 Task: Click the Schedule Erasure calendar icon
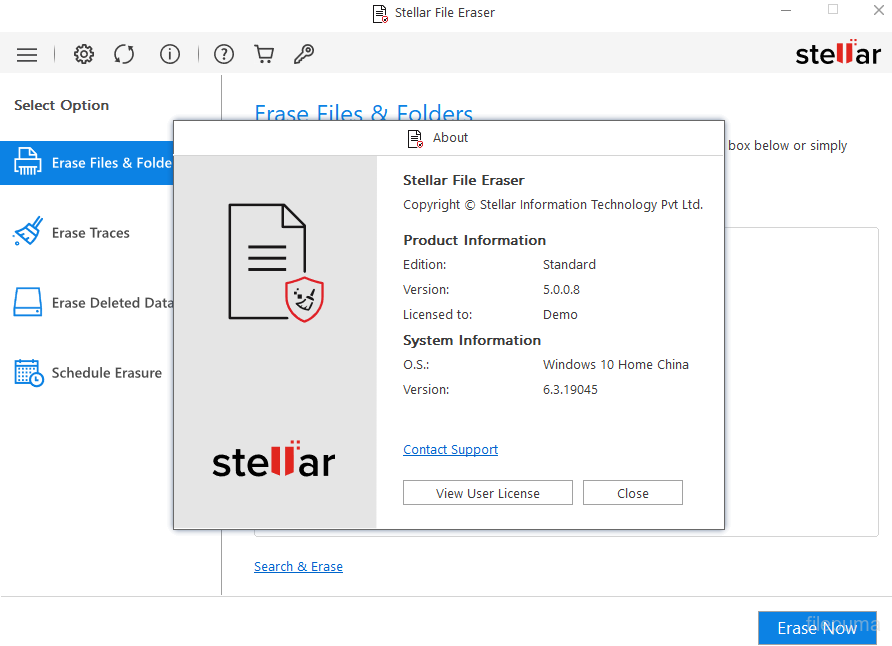point(28,373)
